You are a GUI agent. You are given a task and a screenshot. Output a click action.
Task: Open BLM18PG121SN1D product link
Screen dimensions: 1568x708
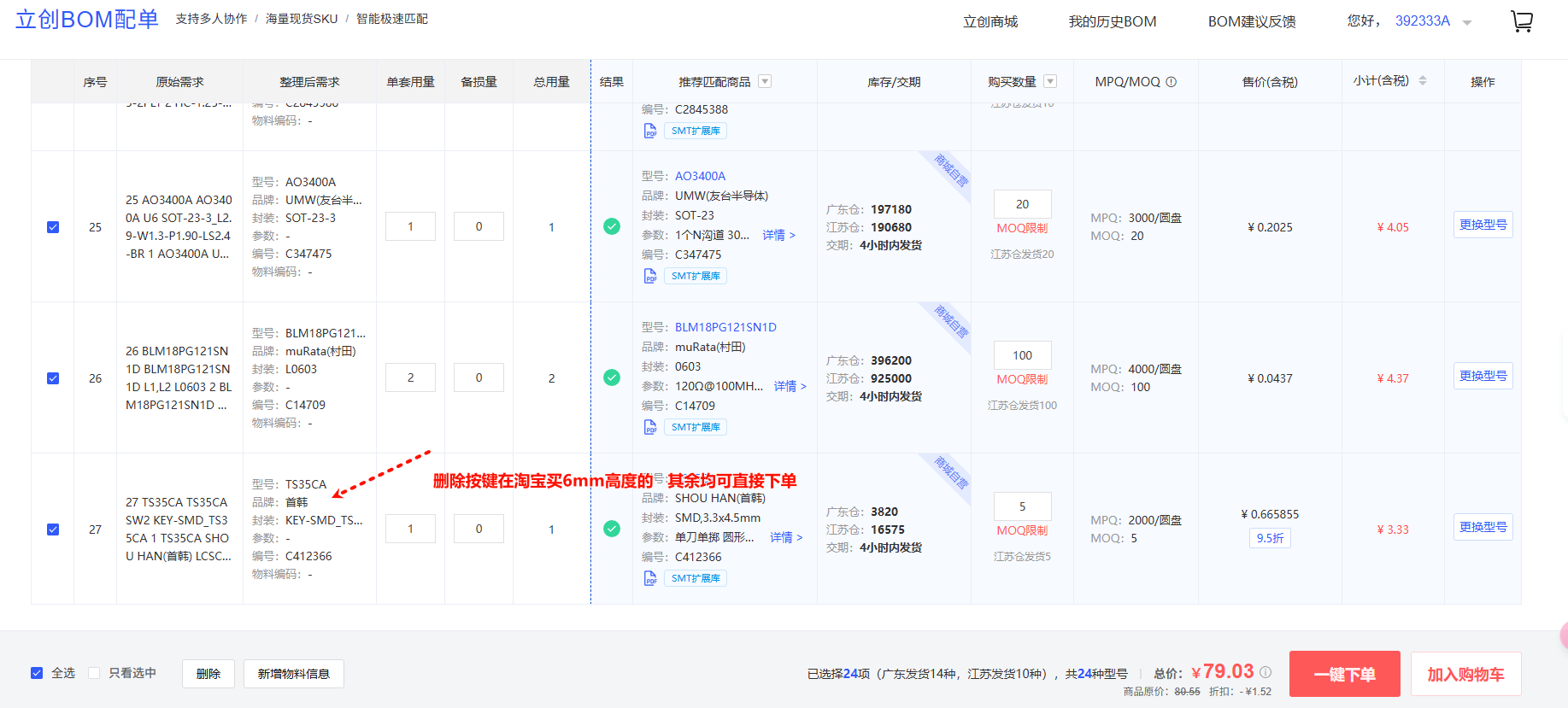725,327
